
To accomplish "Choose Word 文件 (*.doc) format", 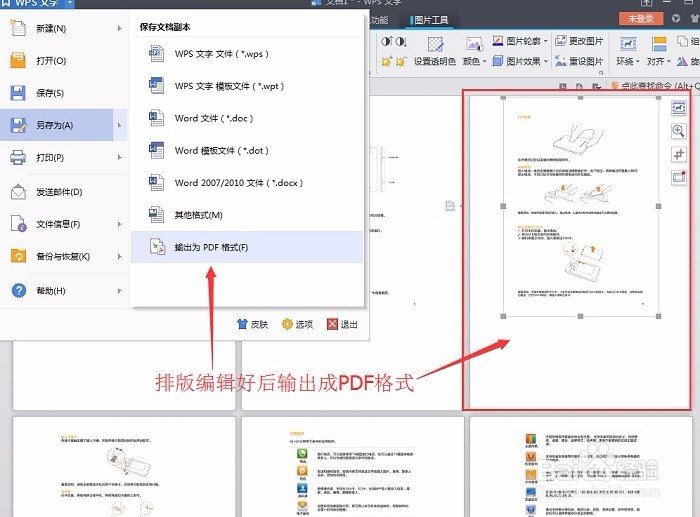I will pos(247,118).
